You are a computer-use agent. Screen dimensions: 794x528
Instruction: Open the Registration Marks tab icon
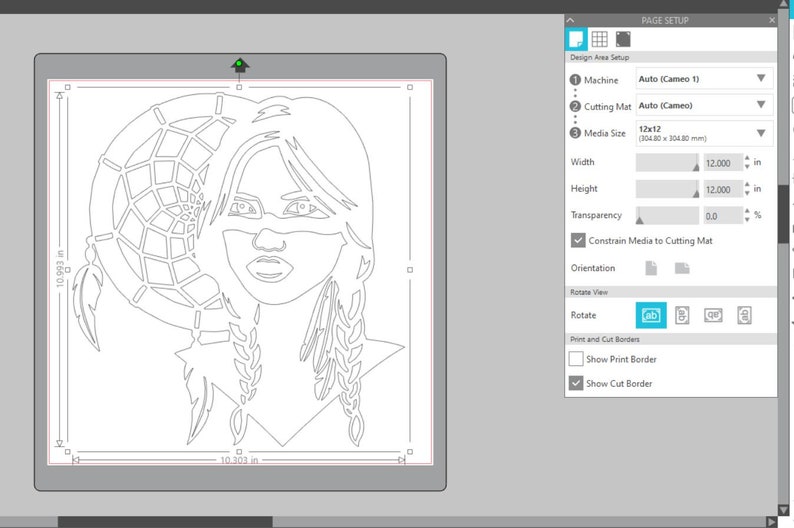click(x=623, y=39)
